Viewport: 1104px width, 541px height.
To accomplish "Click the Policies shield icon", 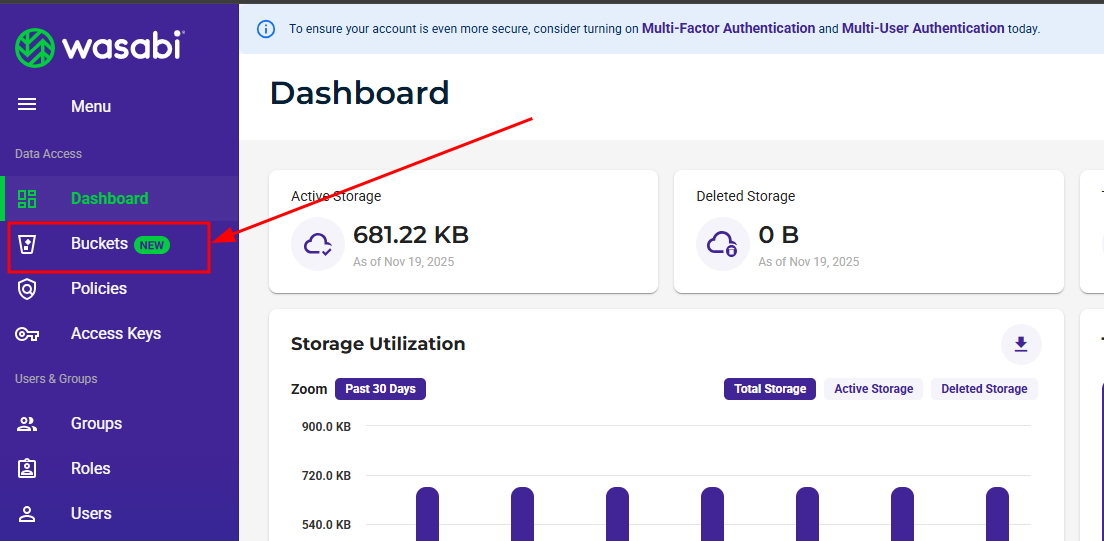I will click(27, 289).
